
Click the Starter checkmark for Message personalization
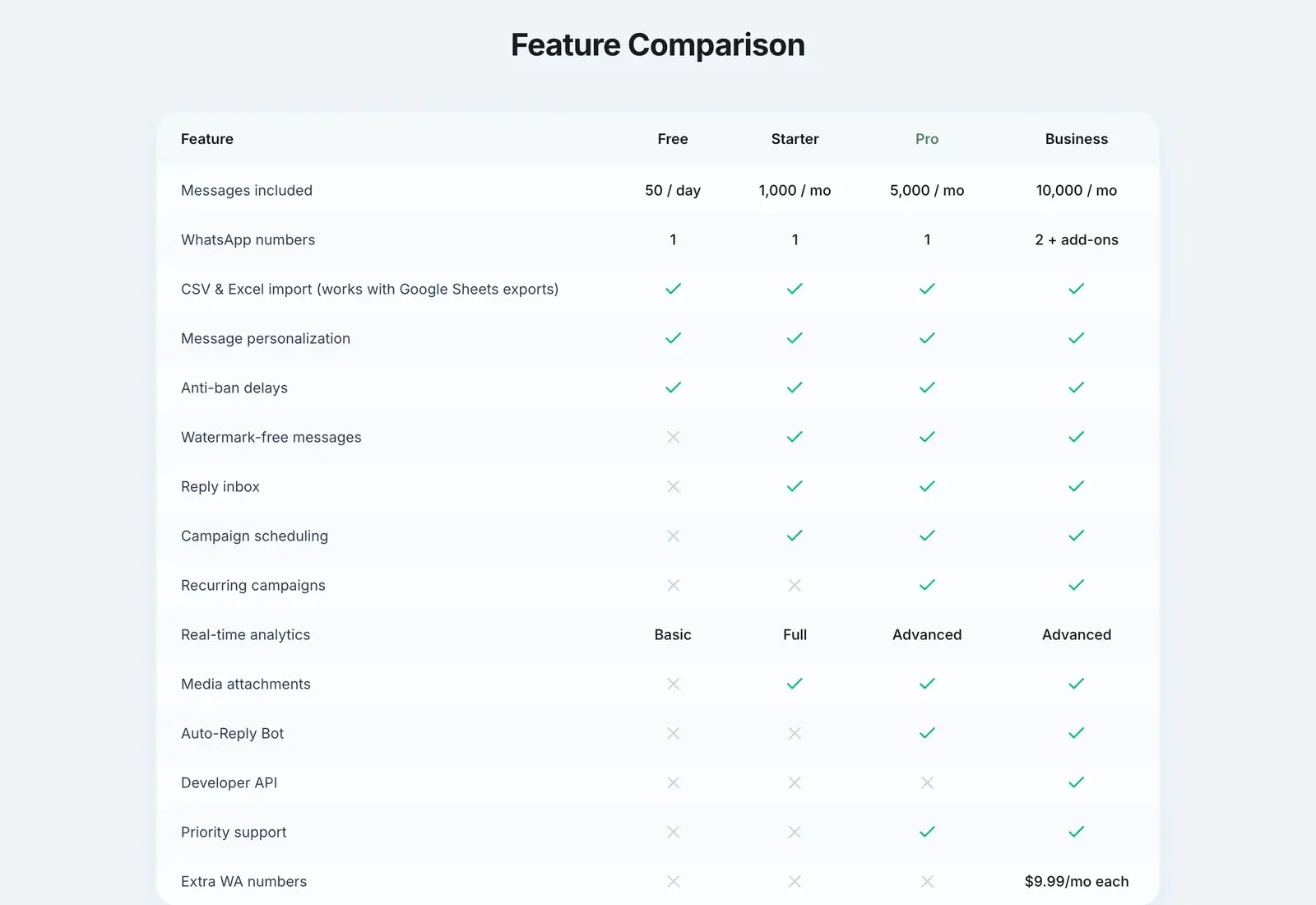click(x=795, y=338)
